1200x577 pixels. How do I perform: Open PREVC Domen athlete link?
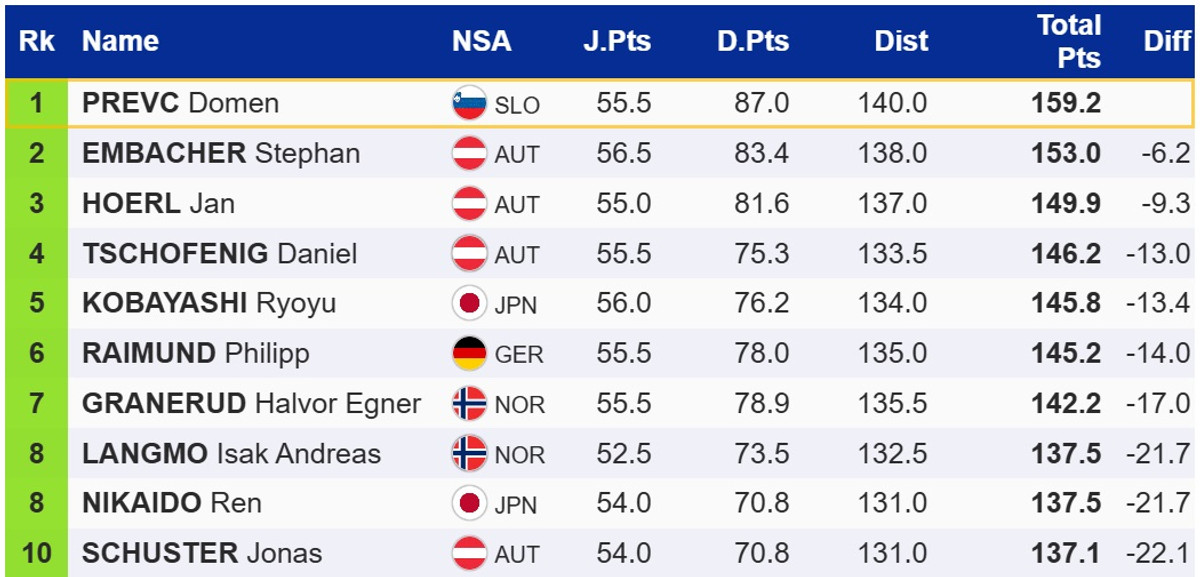[x=180, y=104]
